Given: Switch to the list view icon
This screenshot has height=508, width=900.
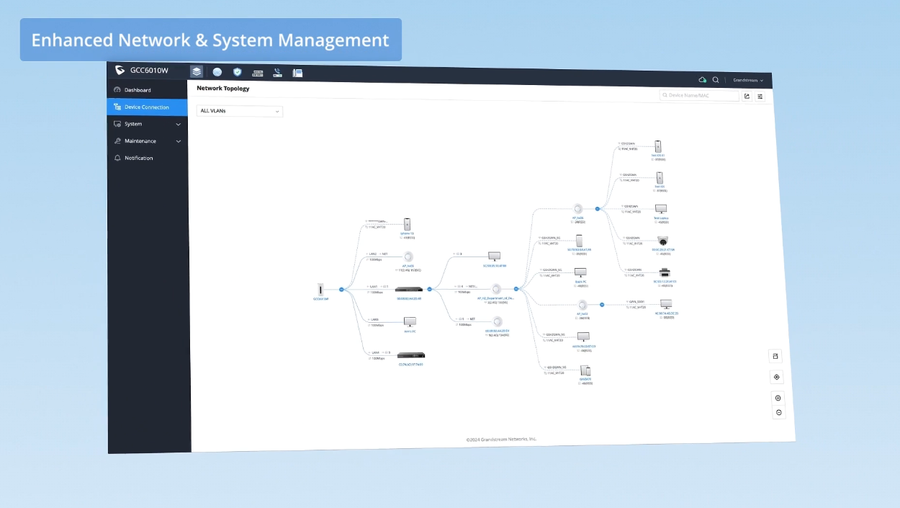Looking at the screenshot, I should pyautogui.click(x=761, y=96).
